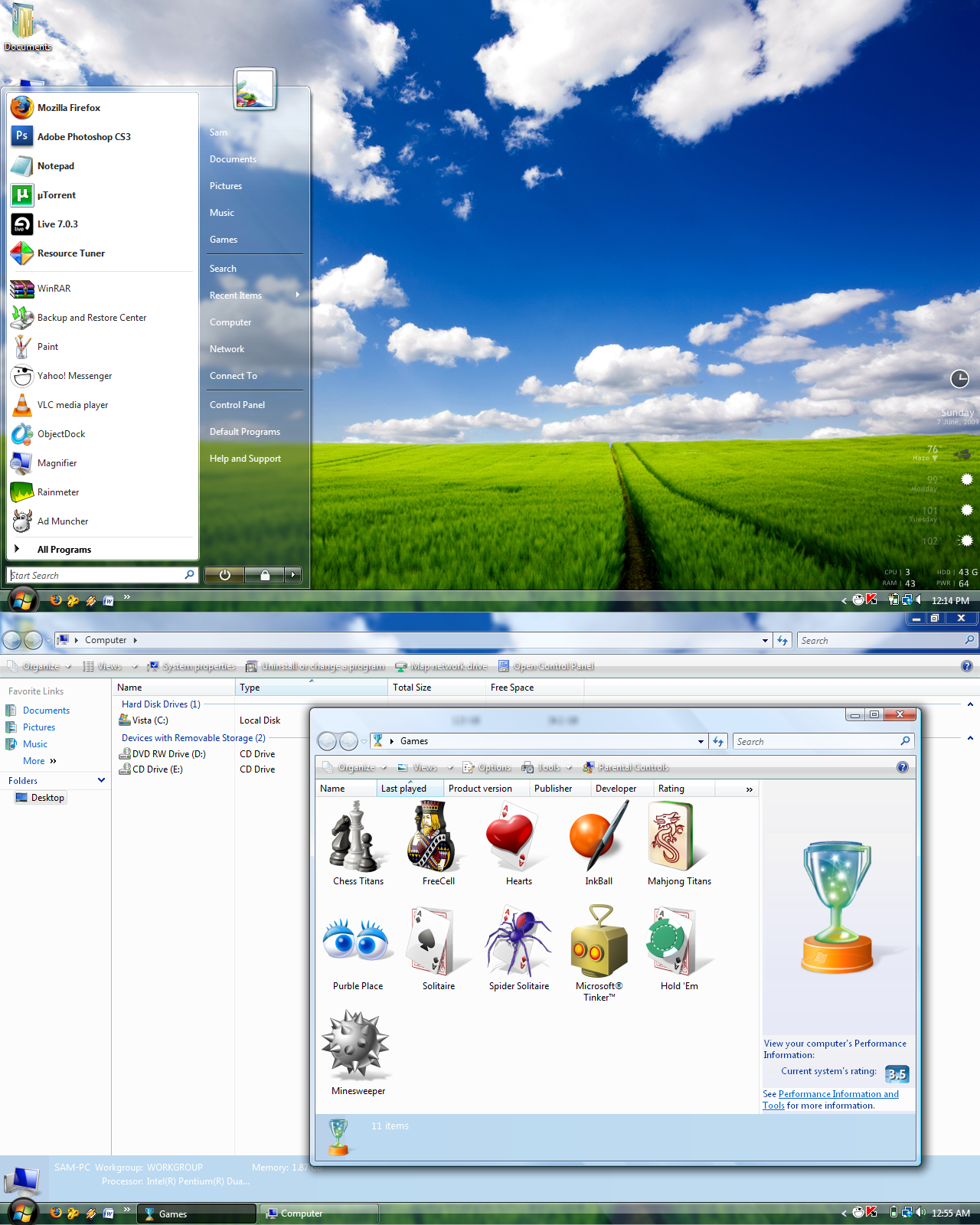Switch to Computer taskbar button
This screenshot has width=980, height=1225.
point(320,1214)
